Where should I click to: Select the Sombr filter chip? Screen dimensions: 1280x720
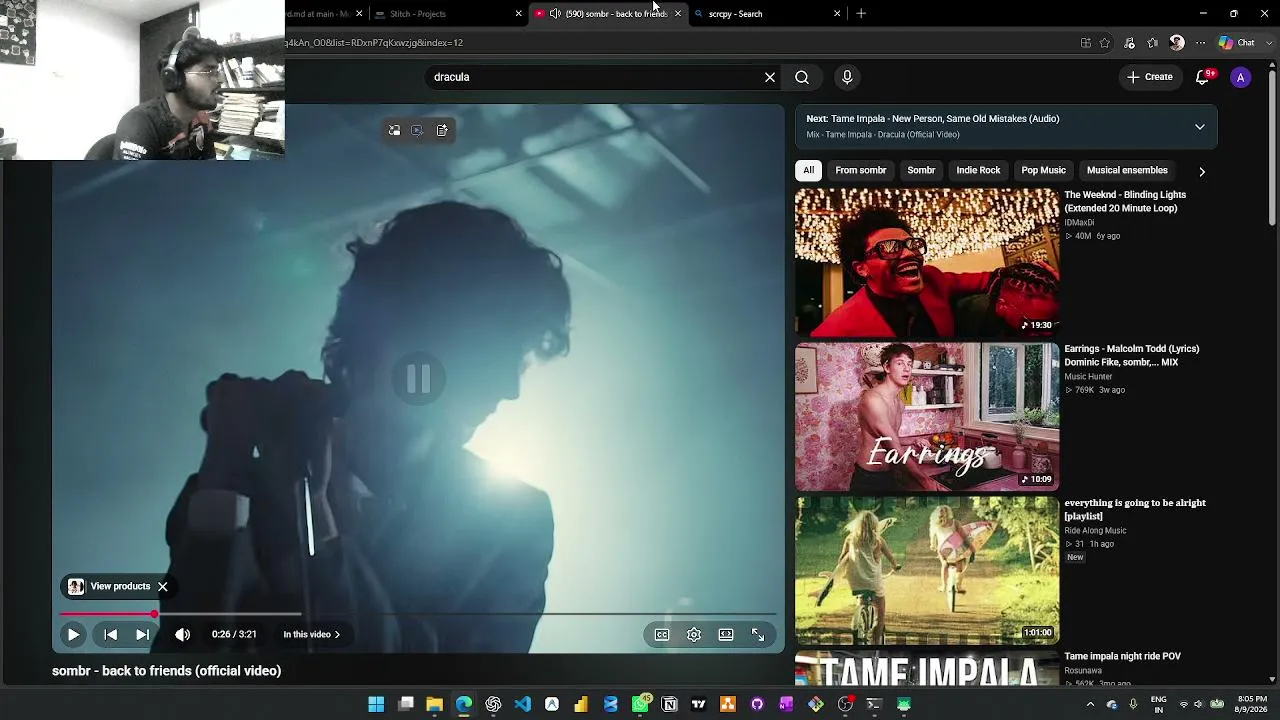[921, 170]
